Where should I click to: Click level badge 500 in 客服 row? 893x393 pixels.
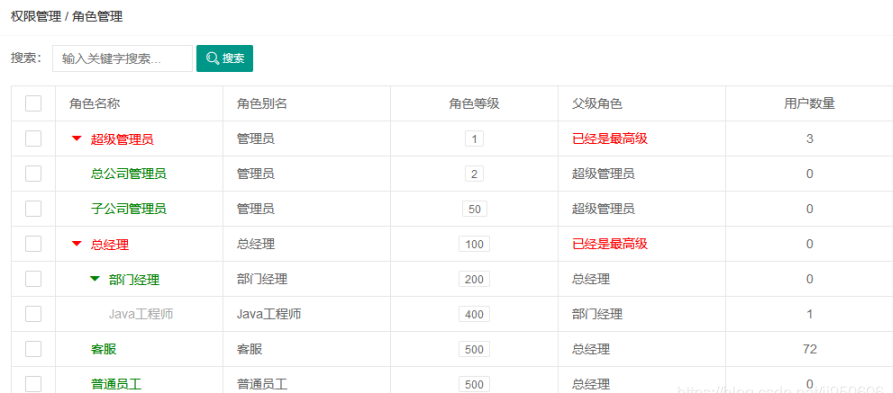click(474, 349)
